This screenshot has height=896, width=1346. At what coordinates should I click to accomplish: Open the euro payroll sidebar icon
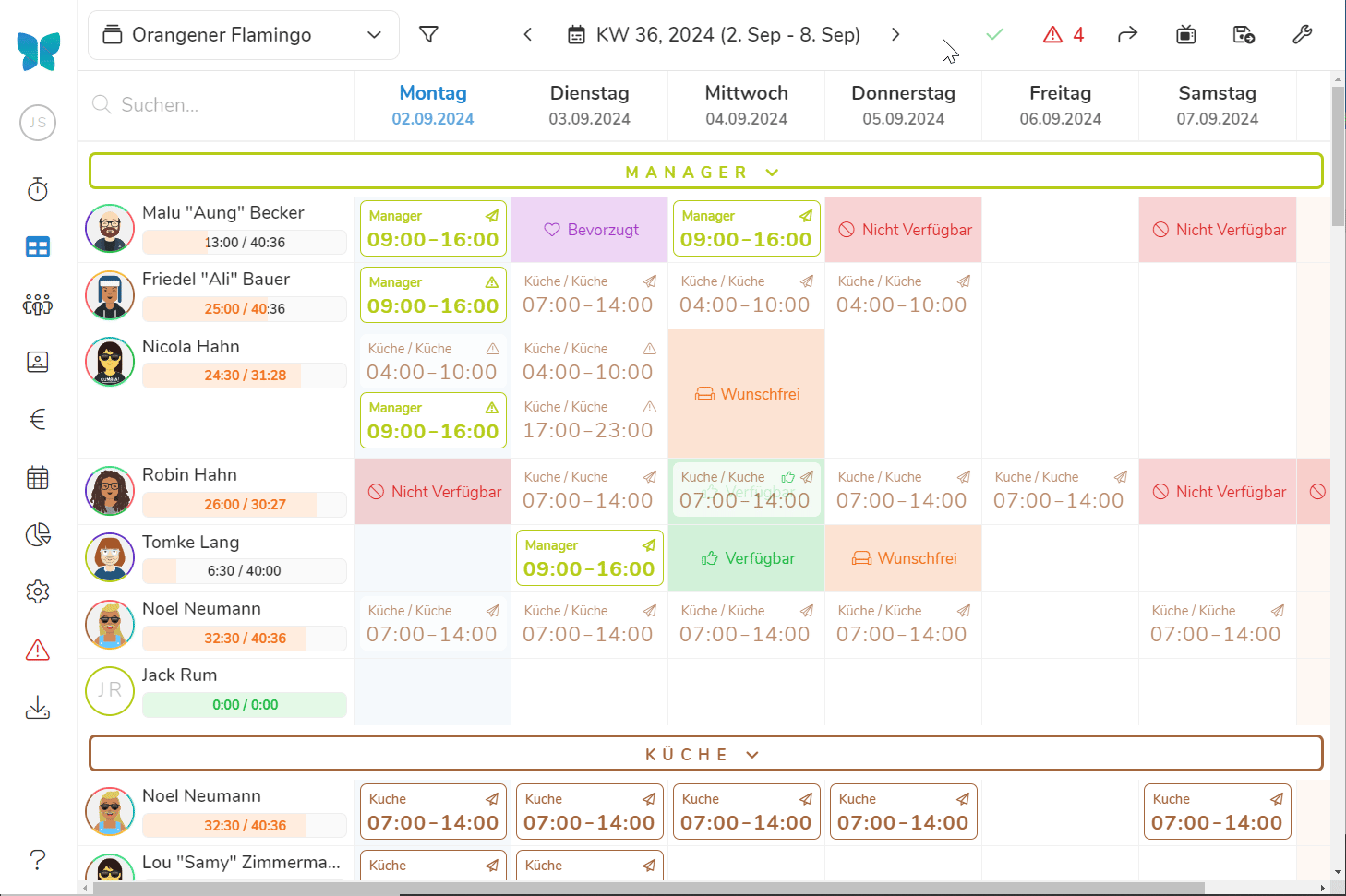(38, 420)
